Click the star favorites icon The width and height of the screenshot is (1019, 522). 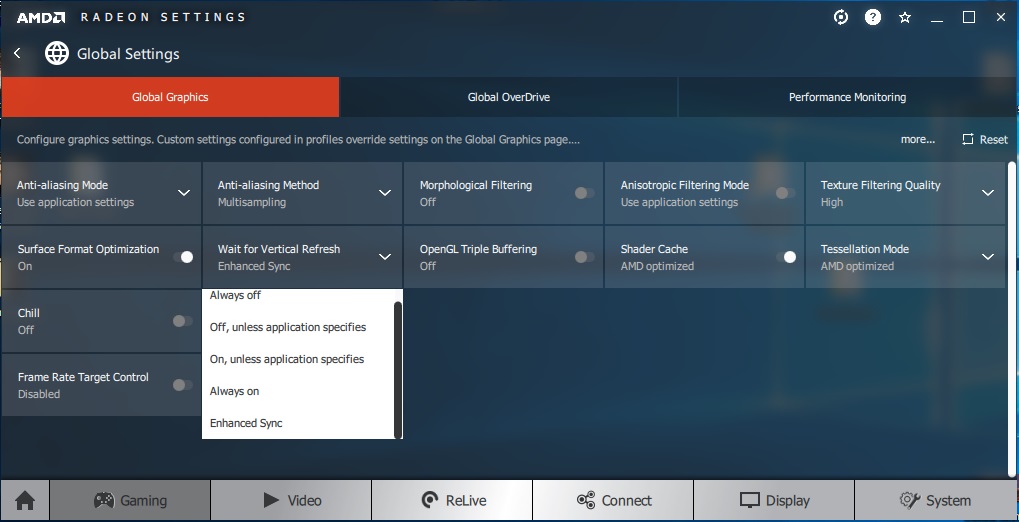905,17
